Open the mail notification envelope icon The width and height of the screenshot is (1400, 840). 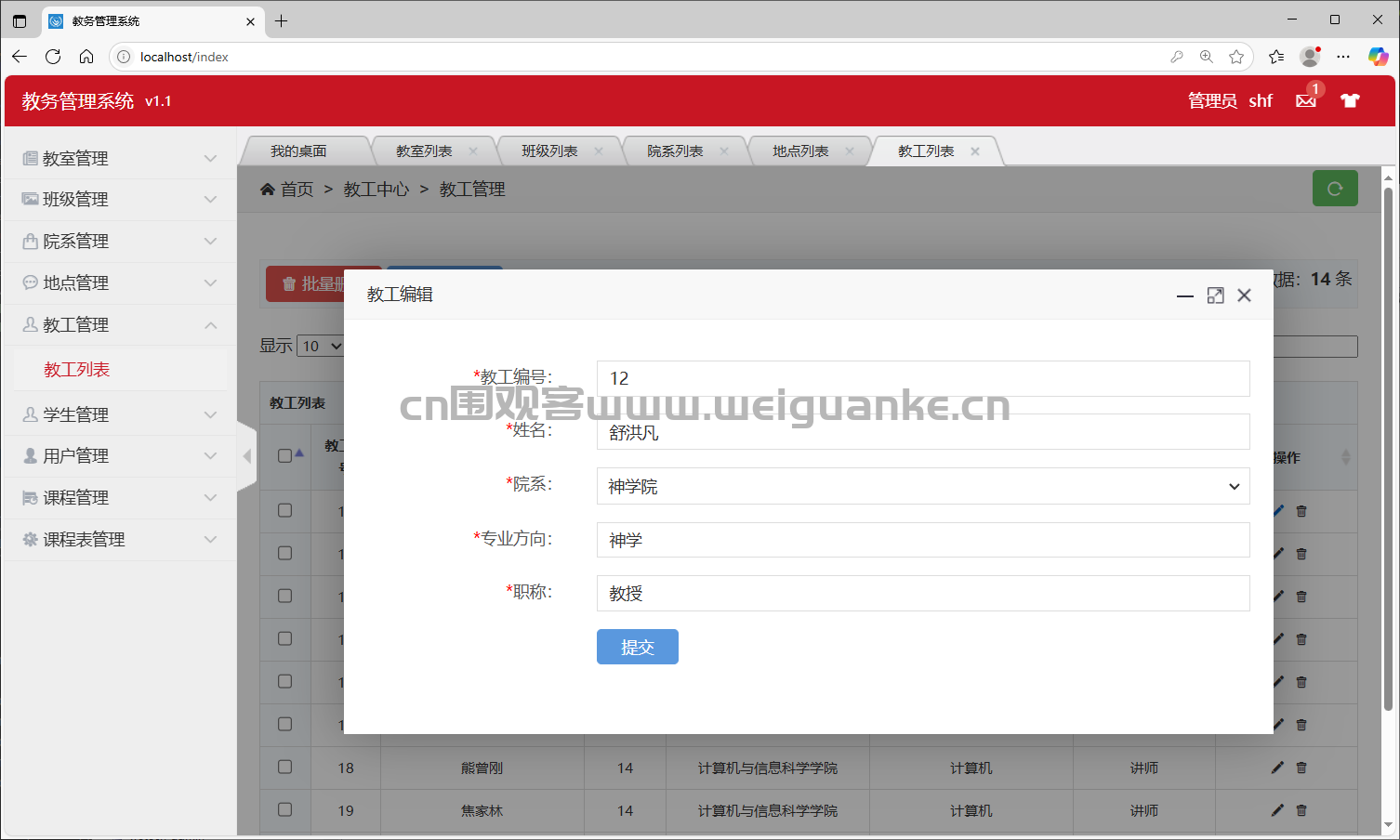coord(1306,100)
